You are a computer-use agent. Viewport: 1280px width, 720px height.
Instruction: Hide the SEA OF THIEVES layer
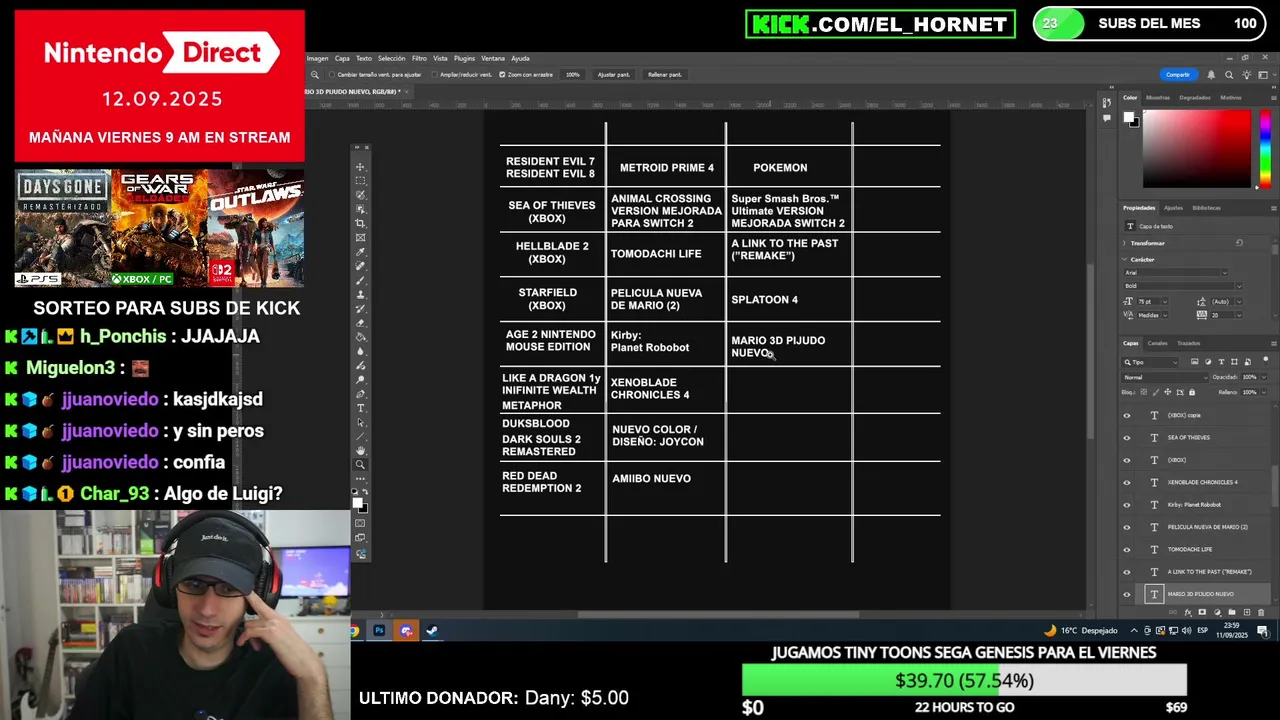point(1127,437)
